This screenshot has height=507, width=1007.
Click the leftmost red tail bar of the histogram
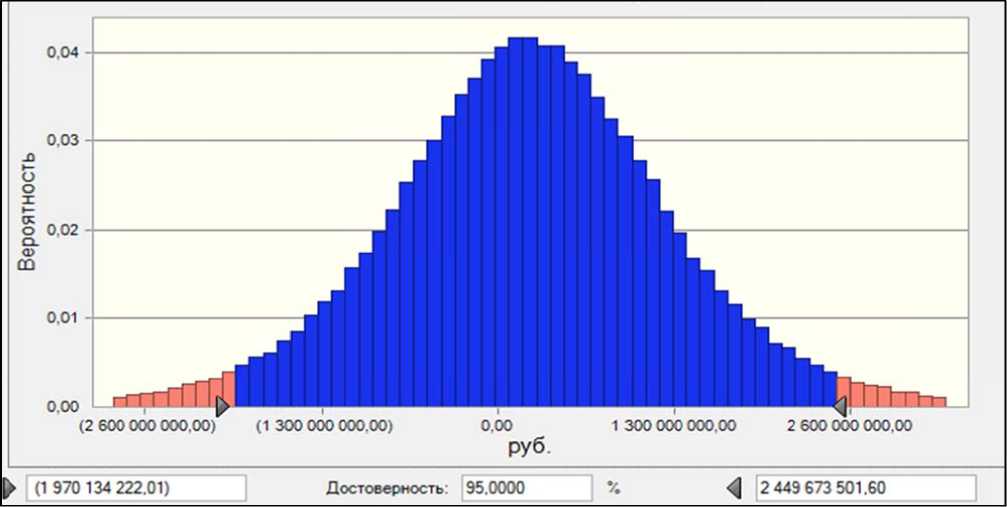point(119,402)
